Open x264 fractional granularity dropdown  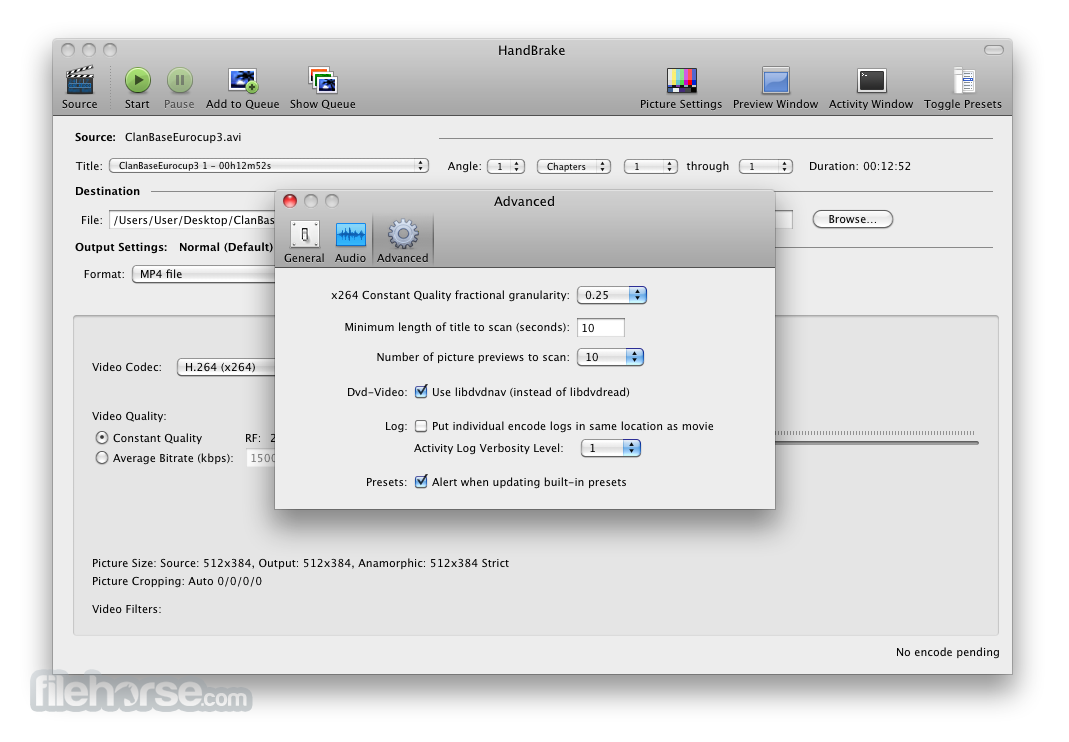[x=612, y=295]
